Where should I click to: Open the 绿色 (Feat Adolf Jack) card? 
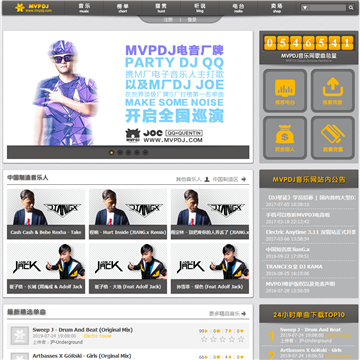tap(210, 268)
